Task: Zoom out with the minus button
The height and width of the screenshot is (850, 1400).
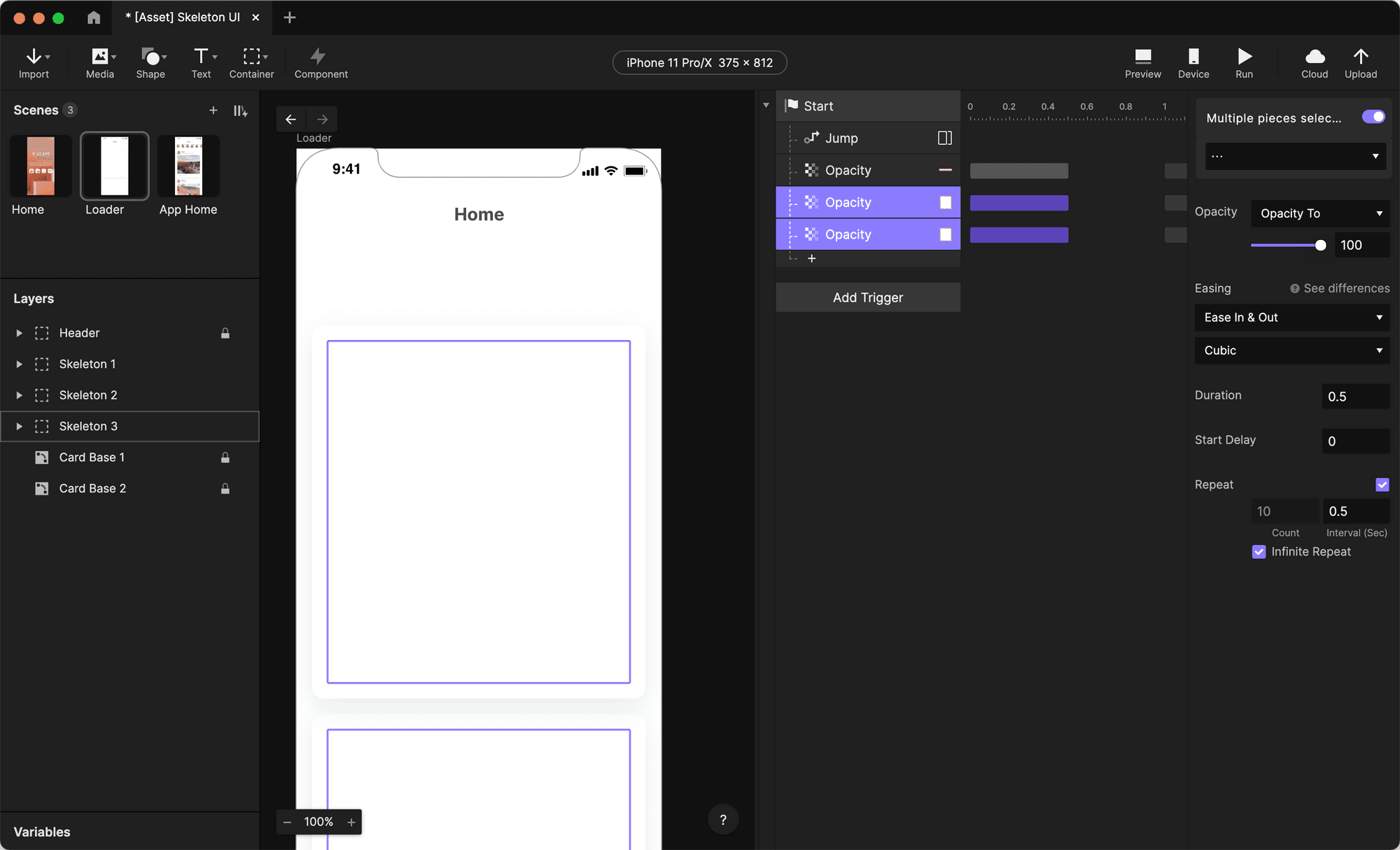Action: (x=287, y=822)
